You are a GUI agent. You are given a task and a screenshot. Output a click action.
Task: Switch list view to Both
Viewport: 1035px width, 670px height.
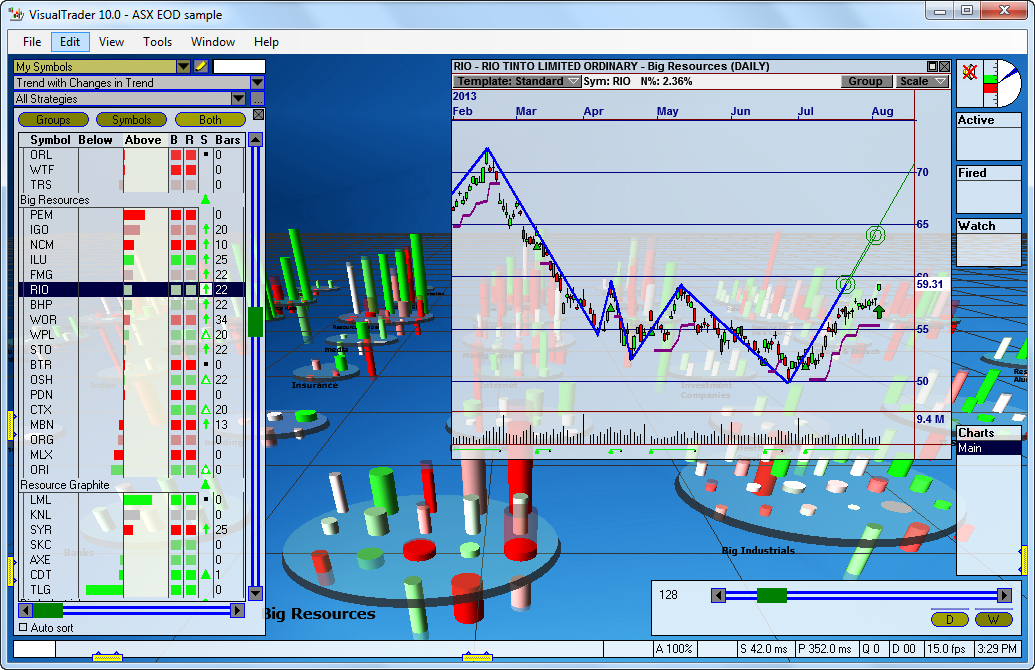tap(210, 119)
